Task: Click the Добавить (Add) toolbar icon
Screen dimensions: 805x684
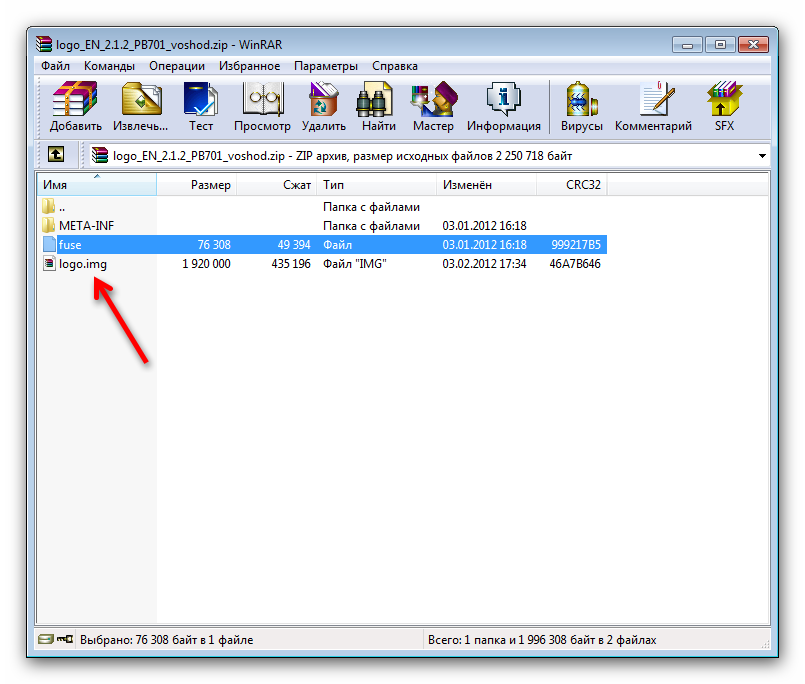Action: click(75, 99)
